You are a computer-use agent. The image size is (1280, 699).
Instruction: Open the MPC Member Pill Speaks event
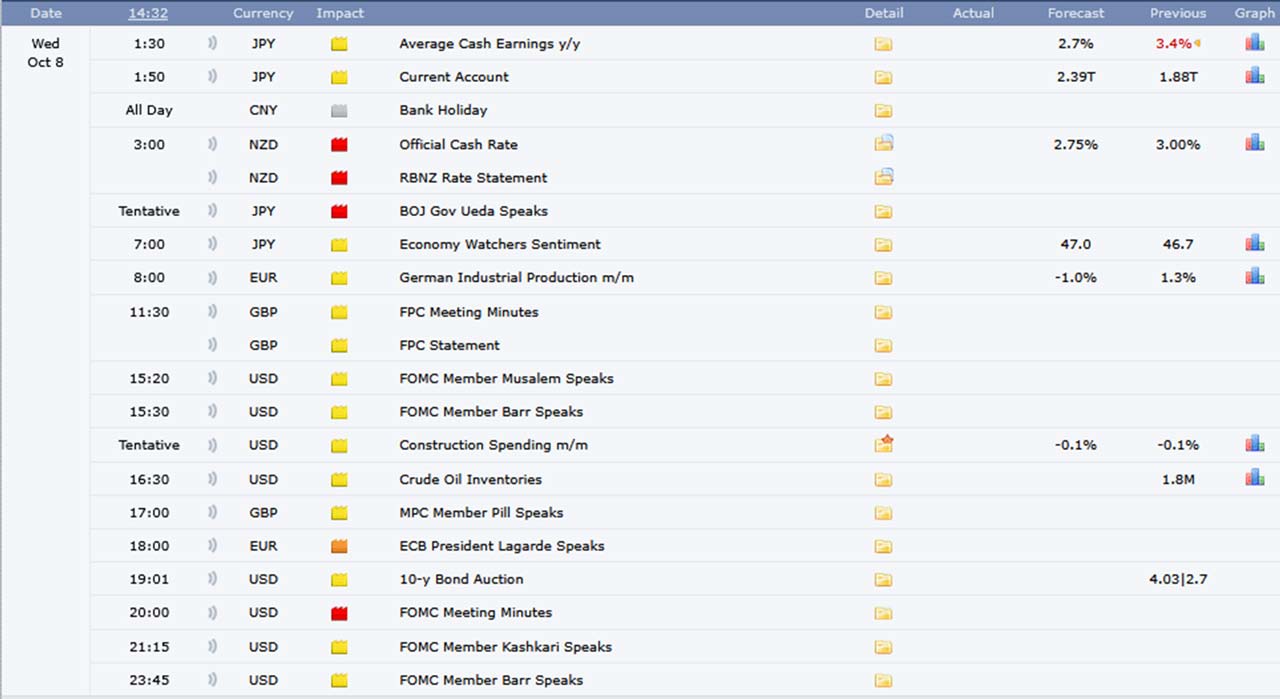coord(481,512)
